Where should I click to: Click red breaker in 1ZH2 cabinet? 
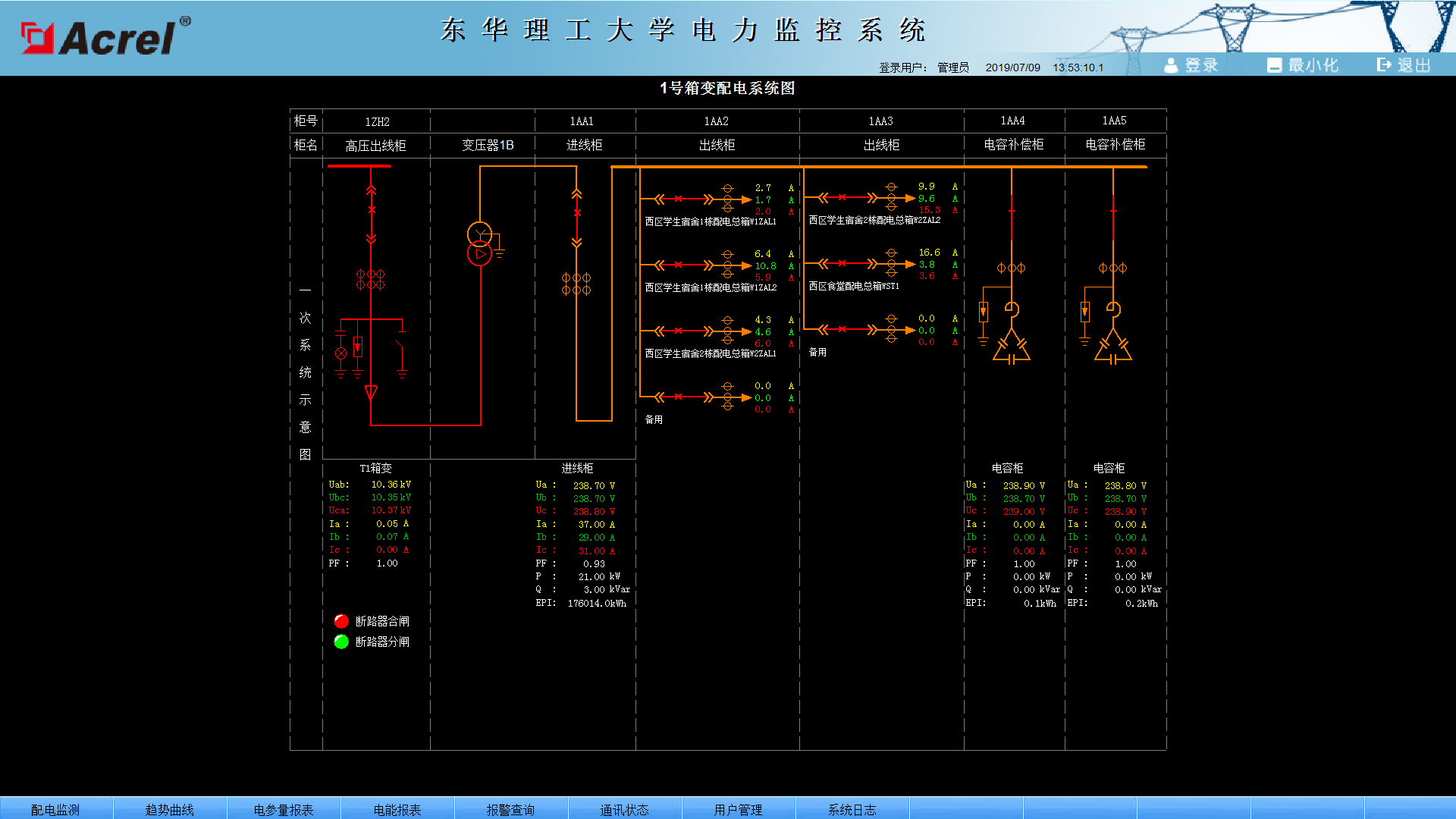point(372,210)
